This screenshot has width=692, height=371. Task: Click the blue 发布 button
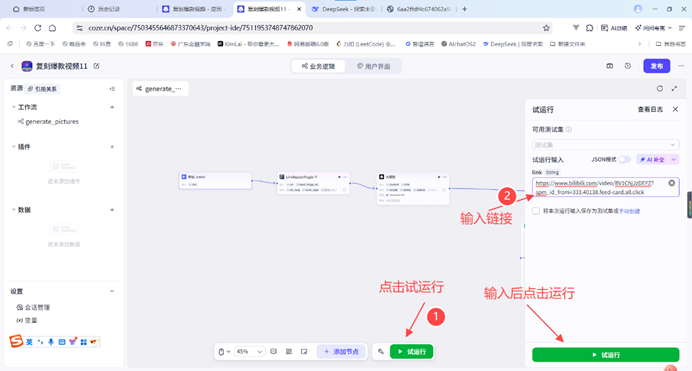657,66
